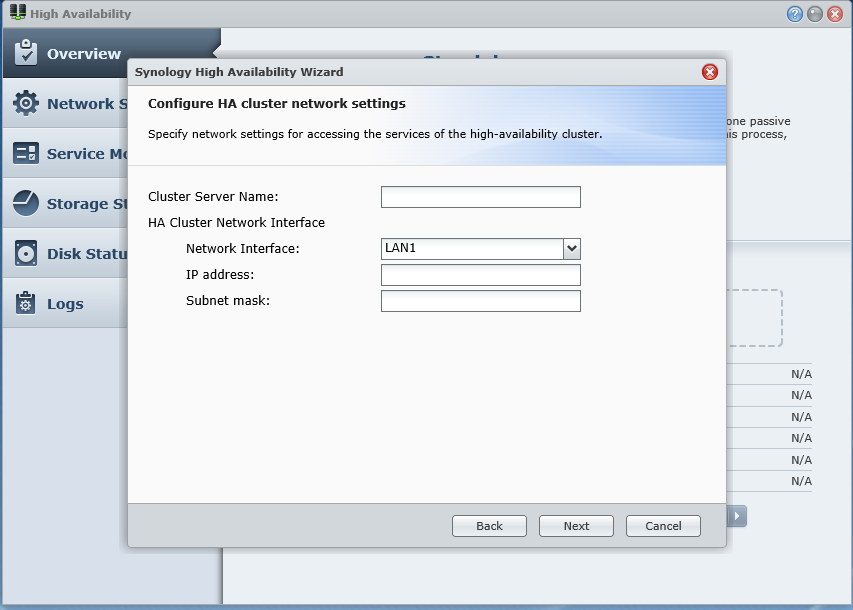Click the Back button in wizard
The height and width of the screenshot is (610, 853).
coord(489,526)
